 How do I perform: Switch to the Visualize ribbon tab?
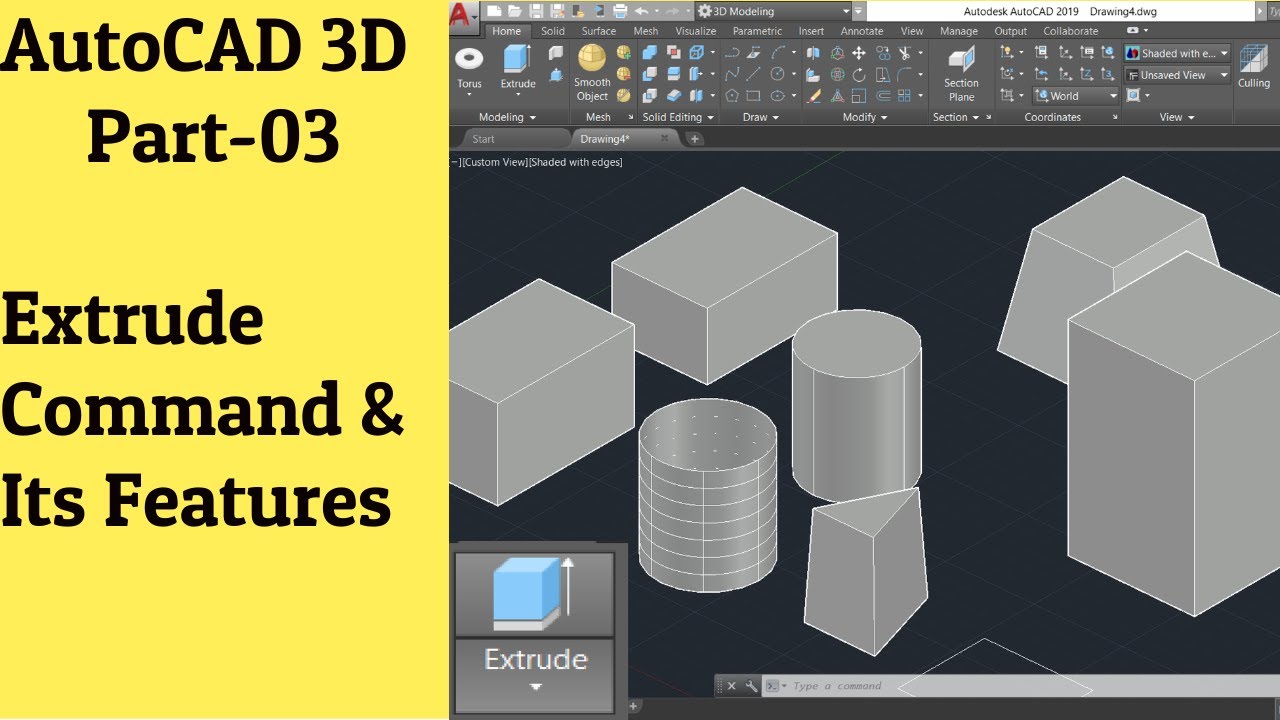tap(696, 31)
